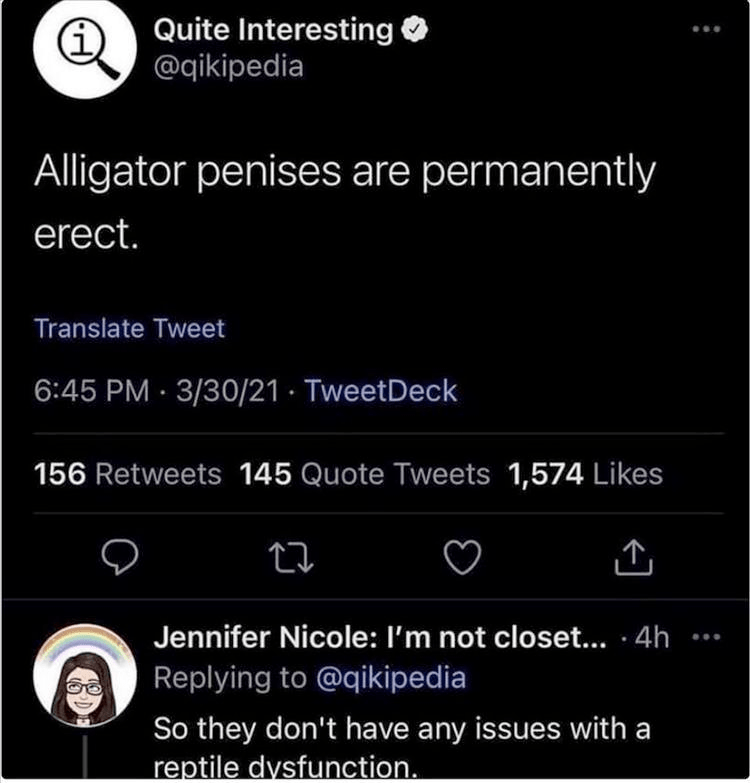Show the 1,574 Likes list
This screenshot has height=783, width=750.
pyautogui.click(x=585, y=473)
